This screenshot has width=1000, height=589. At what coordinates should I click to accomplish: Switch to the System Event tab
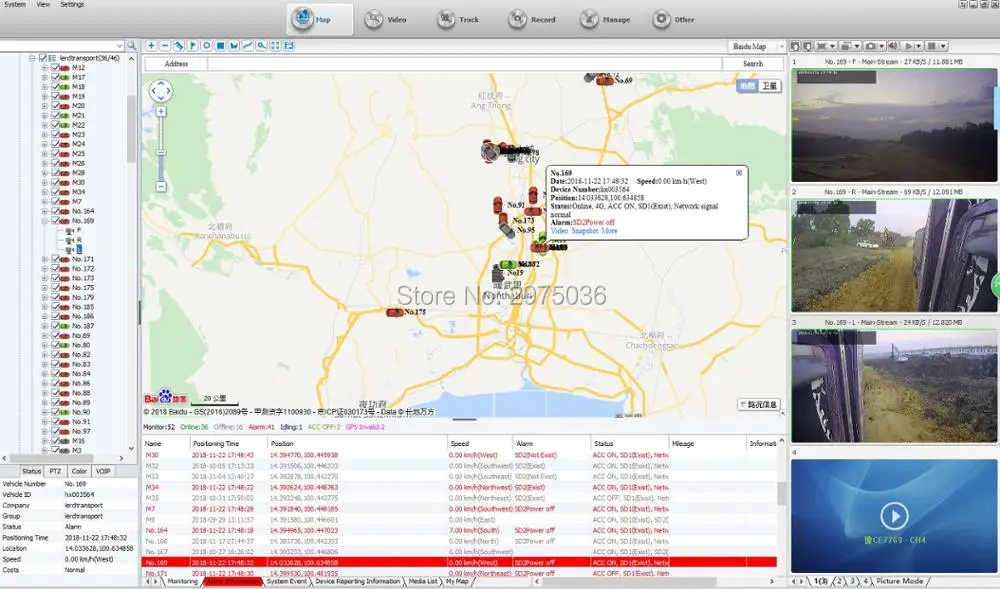coord(286,581)
